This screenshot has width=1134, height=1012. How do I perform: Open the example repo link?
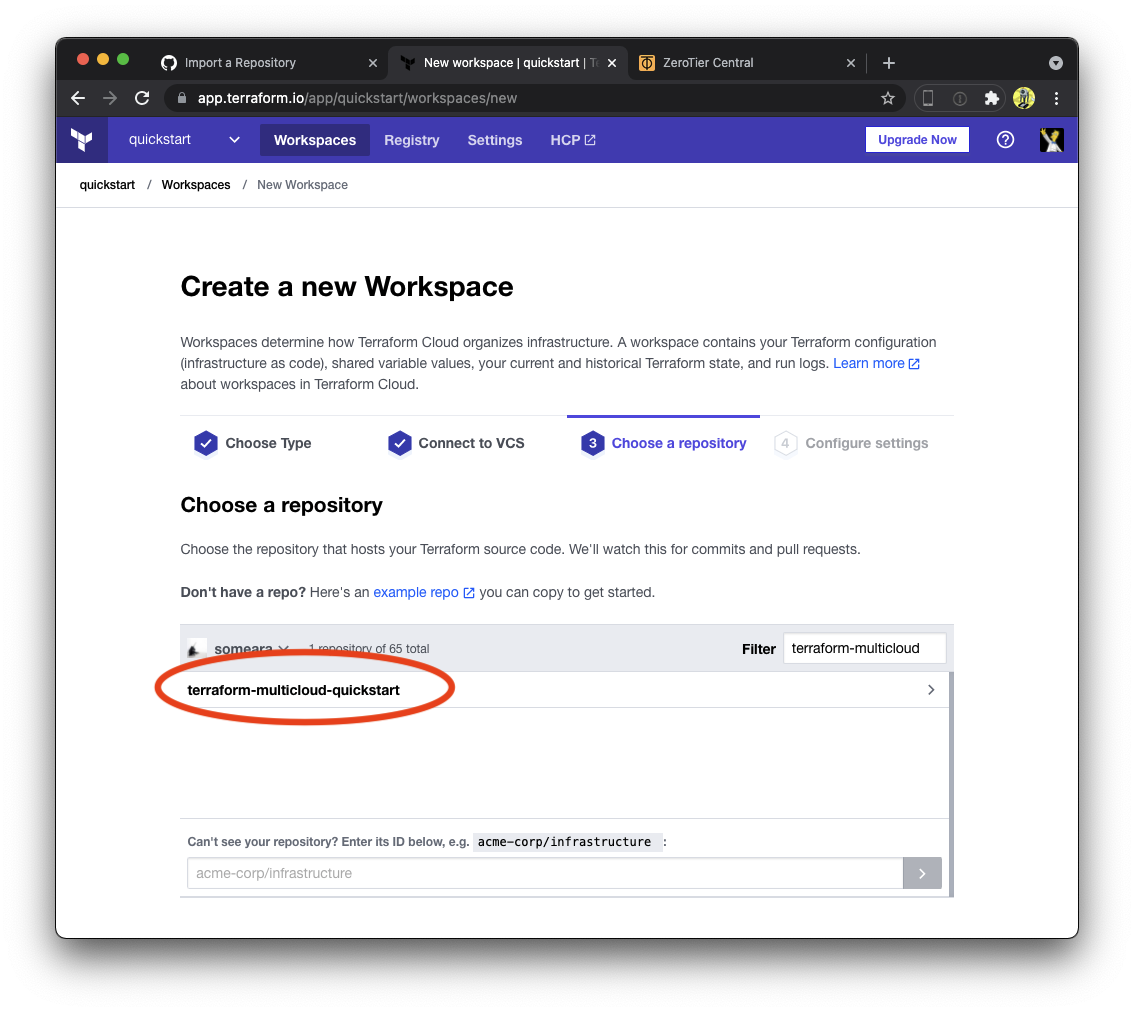pos(424,592)
